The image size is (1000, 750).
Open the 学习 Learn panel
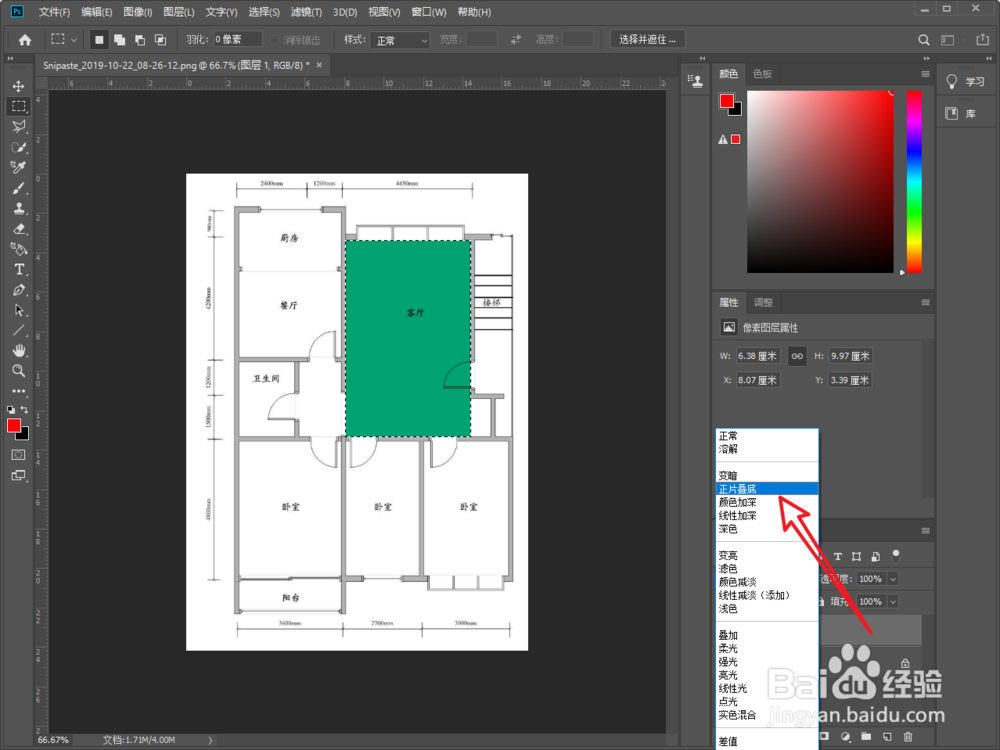click(x=967, y=82)
